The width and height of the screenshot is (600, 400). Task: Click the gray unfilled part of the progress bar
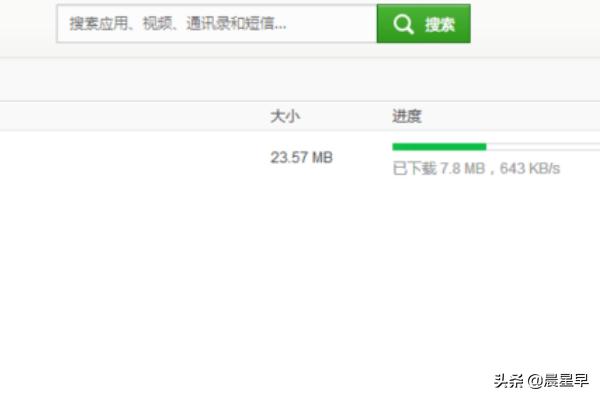(543, 147)
